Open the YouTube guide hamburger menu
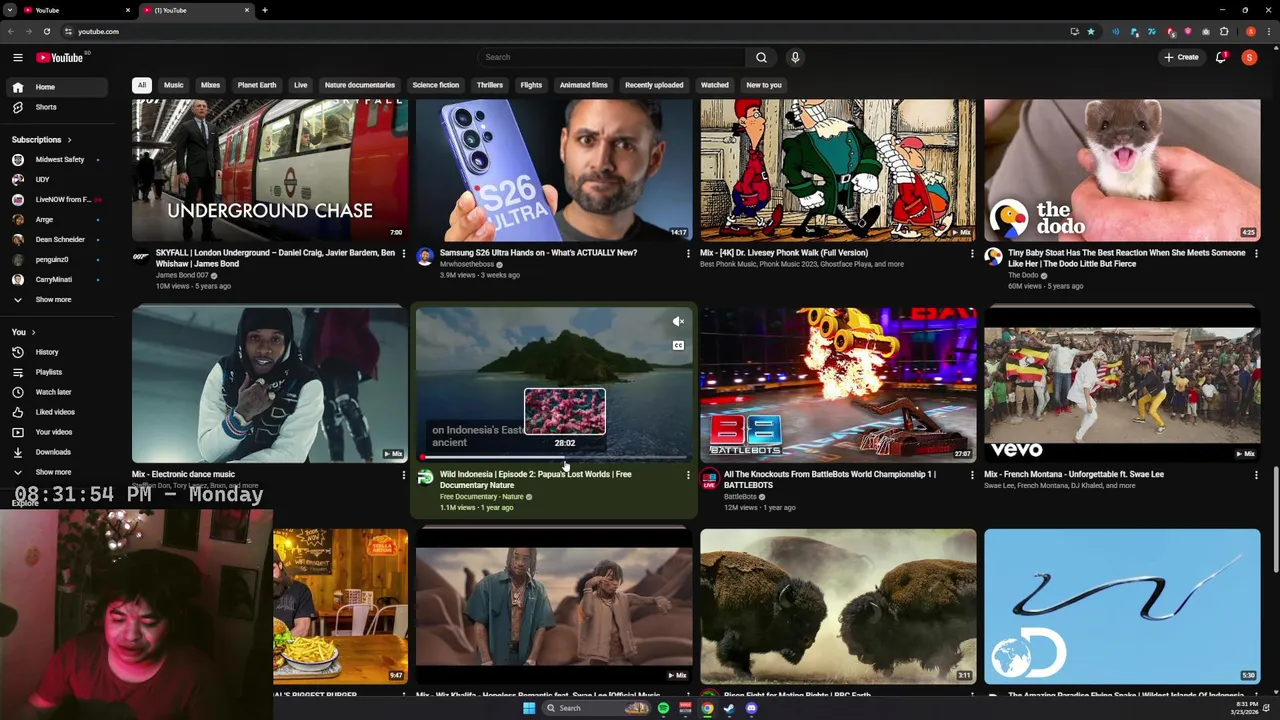1280x720 pixels. (18, 57)
